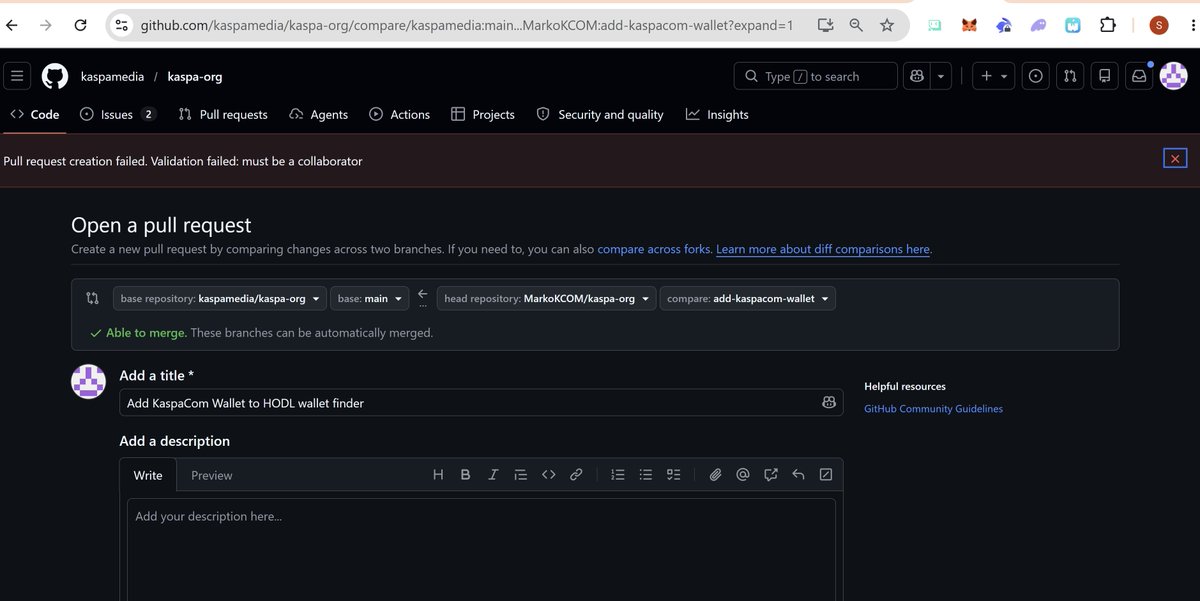The width and height of the screenshot is (1200, 601).
Task: Open the header Issues circle icon
Action: 1036,76
